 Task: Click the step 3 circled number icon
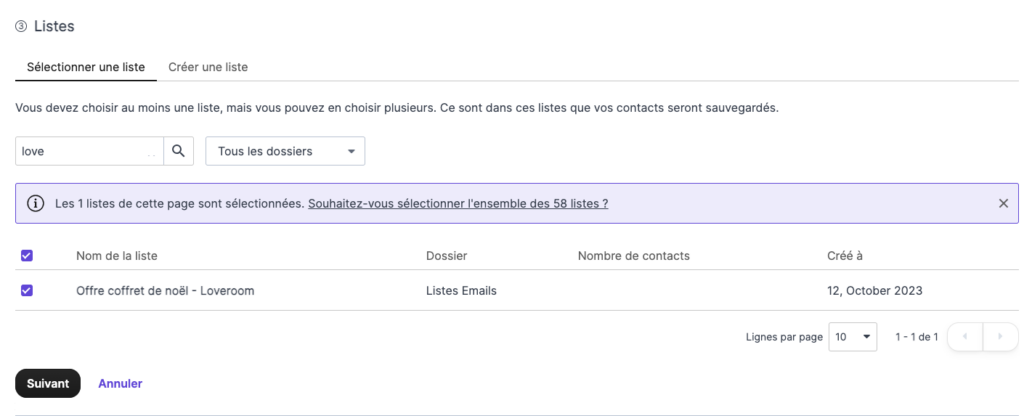pos(21,27)
